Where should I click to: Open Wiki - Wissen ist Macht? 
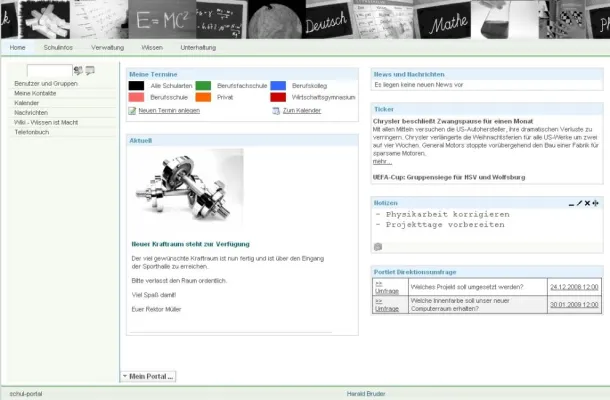click(46, 123)
